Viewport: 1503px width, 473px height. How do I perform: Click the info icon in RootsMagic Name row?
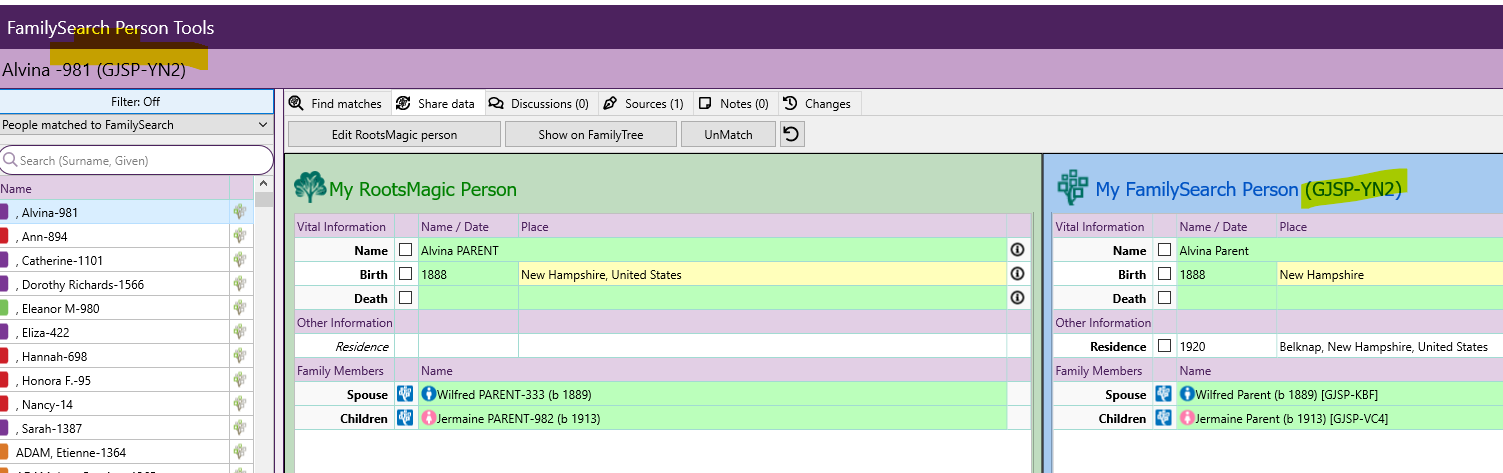point(1018,250)
